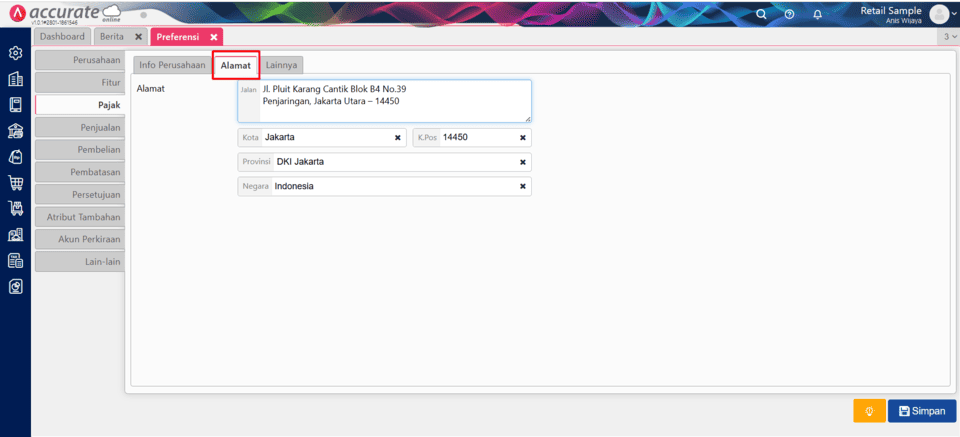Clear the Negara Indonesia value
The width and height of the screenshot is (960, 437).
pos(522,186)
